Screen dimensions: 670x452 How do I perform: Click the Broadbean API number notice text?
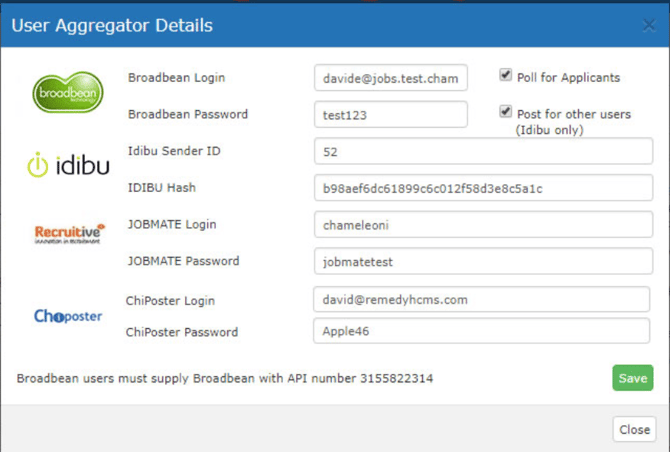click(x=225, y=379)
